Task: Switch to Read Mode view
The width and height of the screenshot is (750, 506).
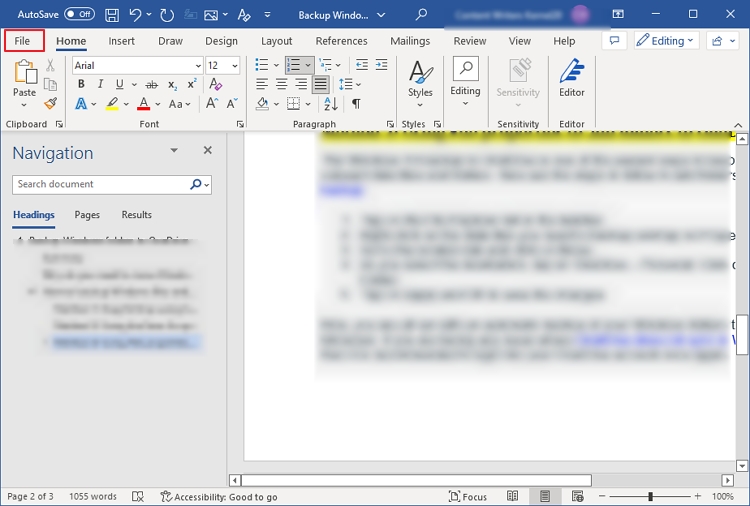Action: 512,496
